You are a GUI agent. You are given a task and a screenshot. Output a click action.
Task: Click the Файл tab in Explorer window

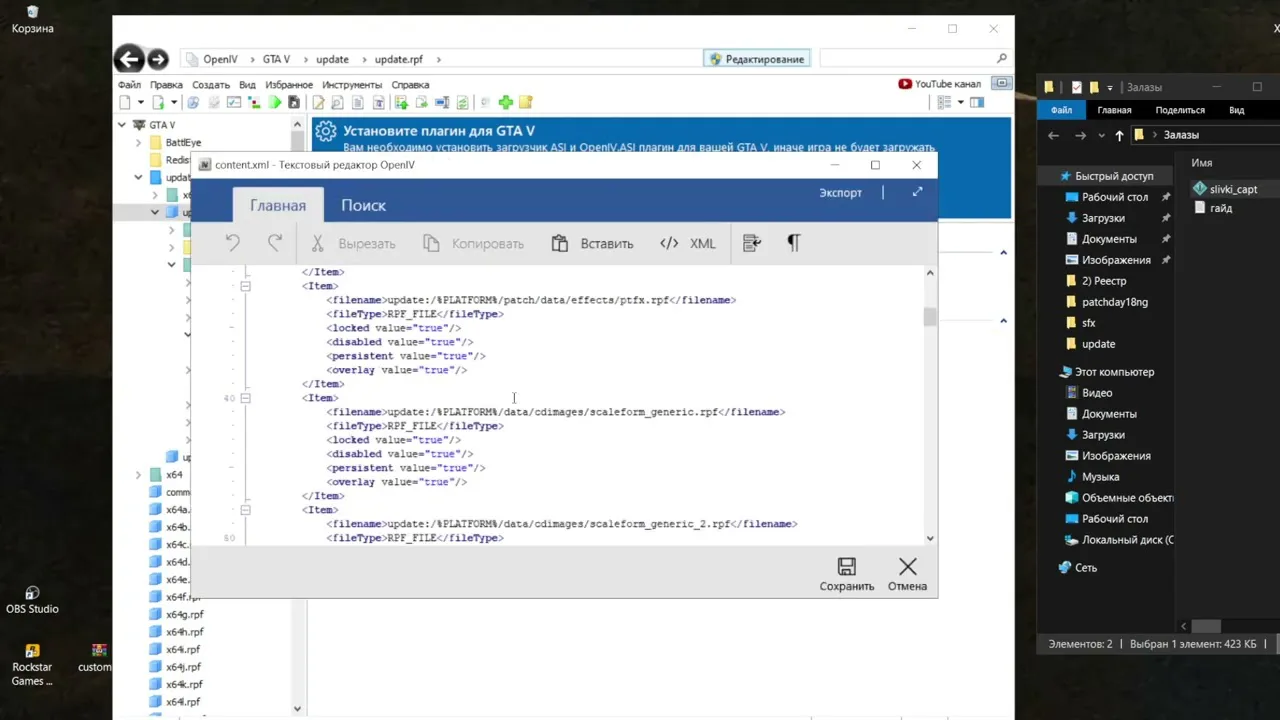click(1061, 110)
